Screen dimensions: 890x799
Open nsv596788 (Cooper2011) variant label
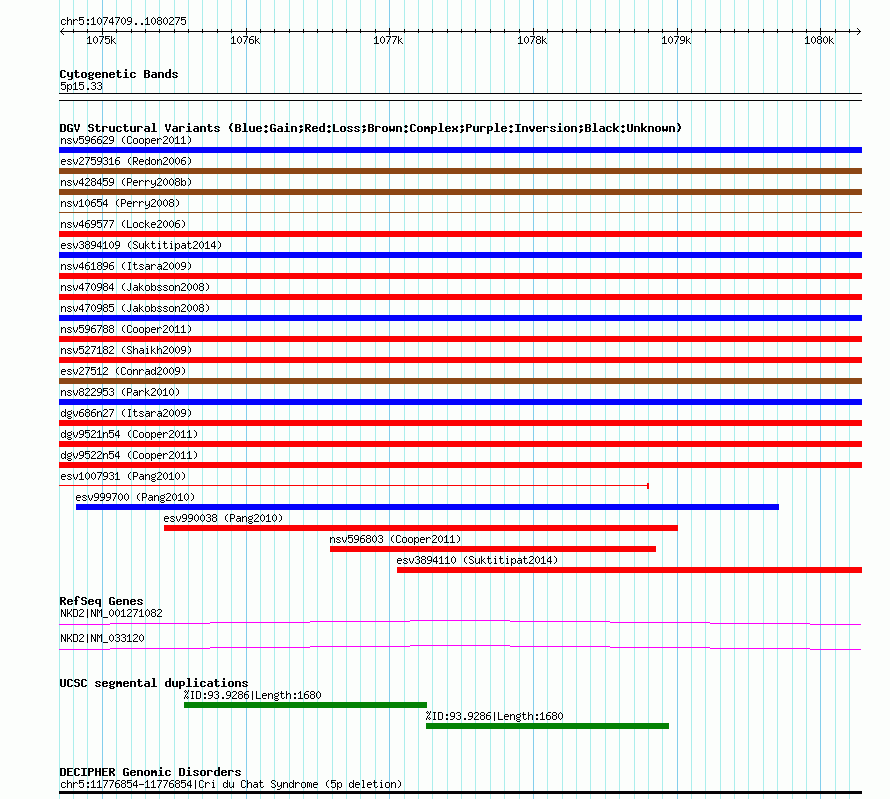pyautogui.click(x=126, y=329)
